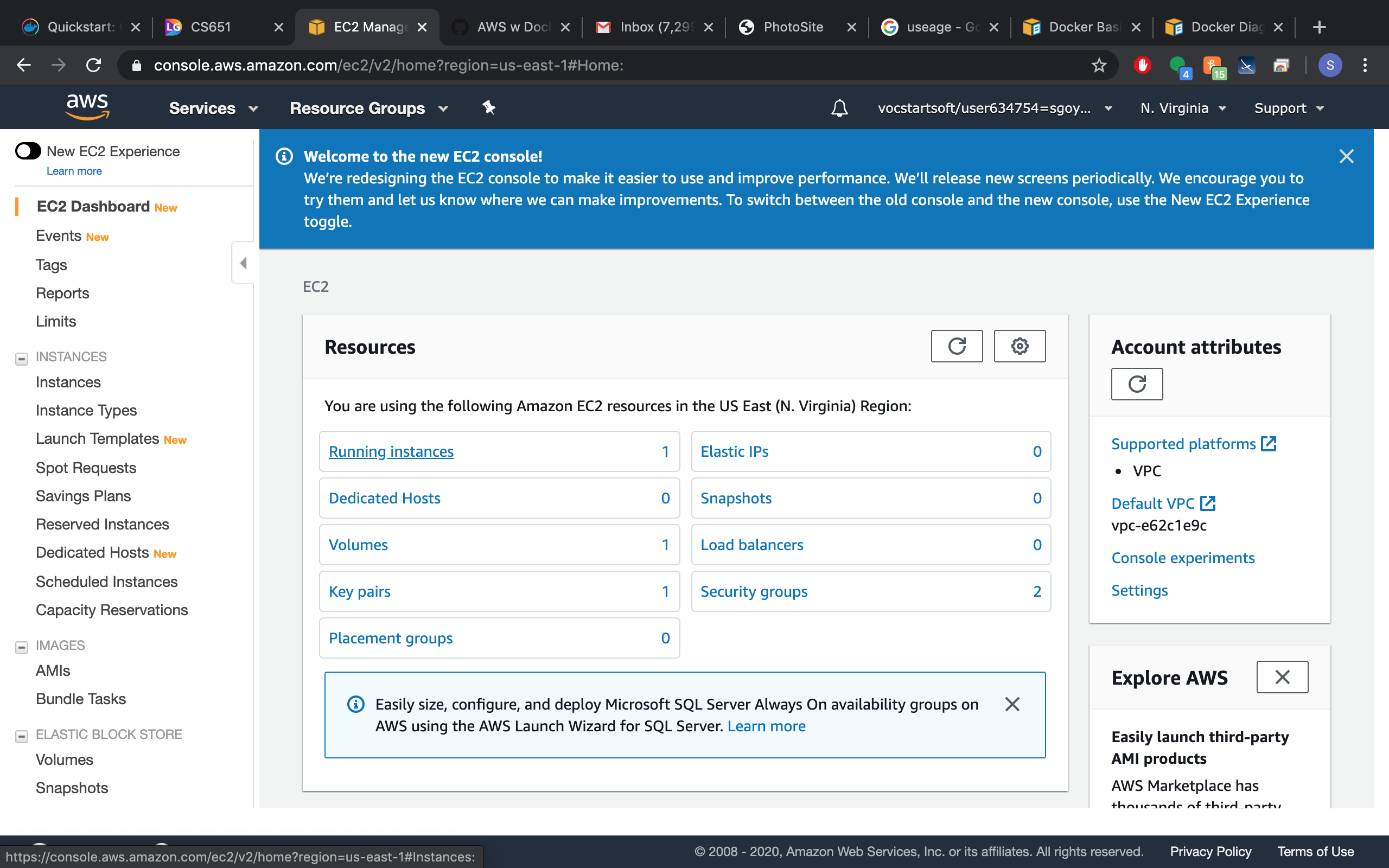Open the Console experiments link
This screenshot has height=868, width=1389.
tap(1182, 558)
